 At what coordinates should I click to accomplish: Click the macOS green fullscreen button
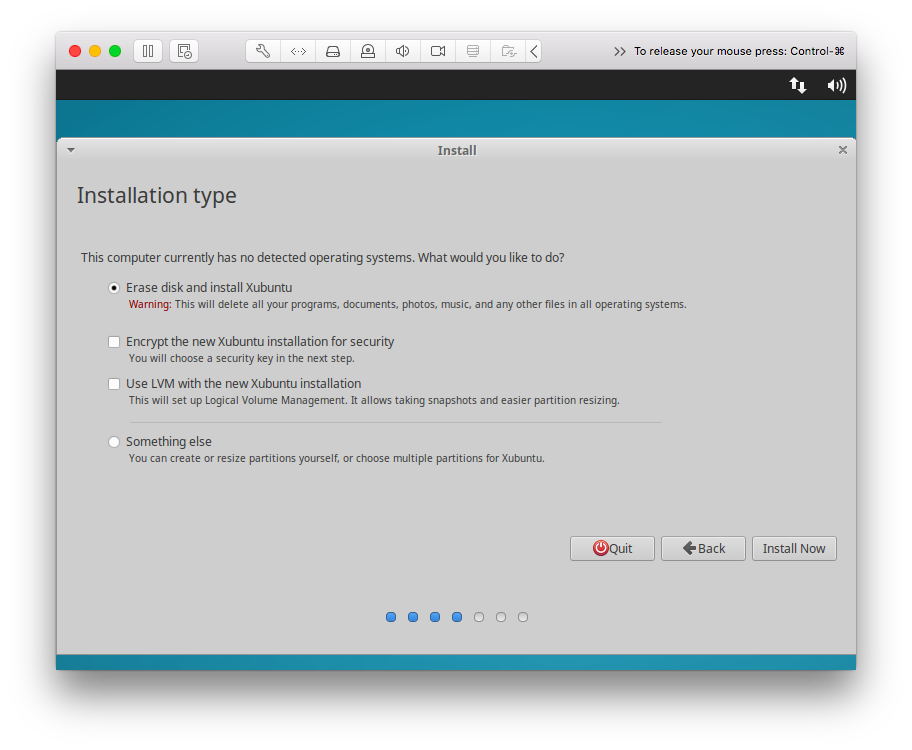coord(115,51)
